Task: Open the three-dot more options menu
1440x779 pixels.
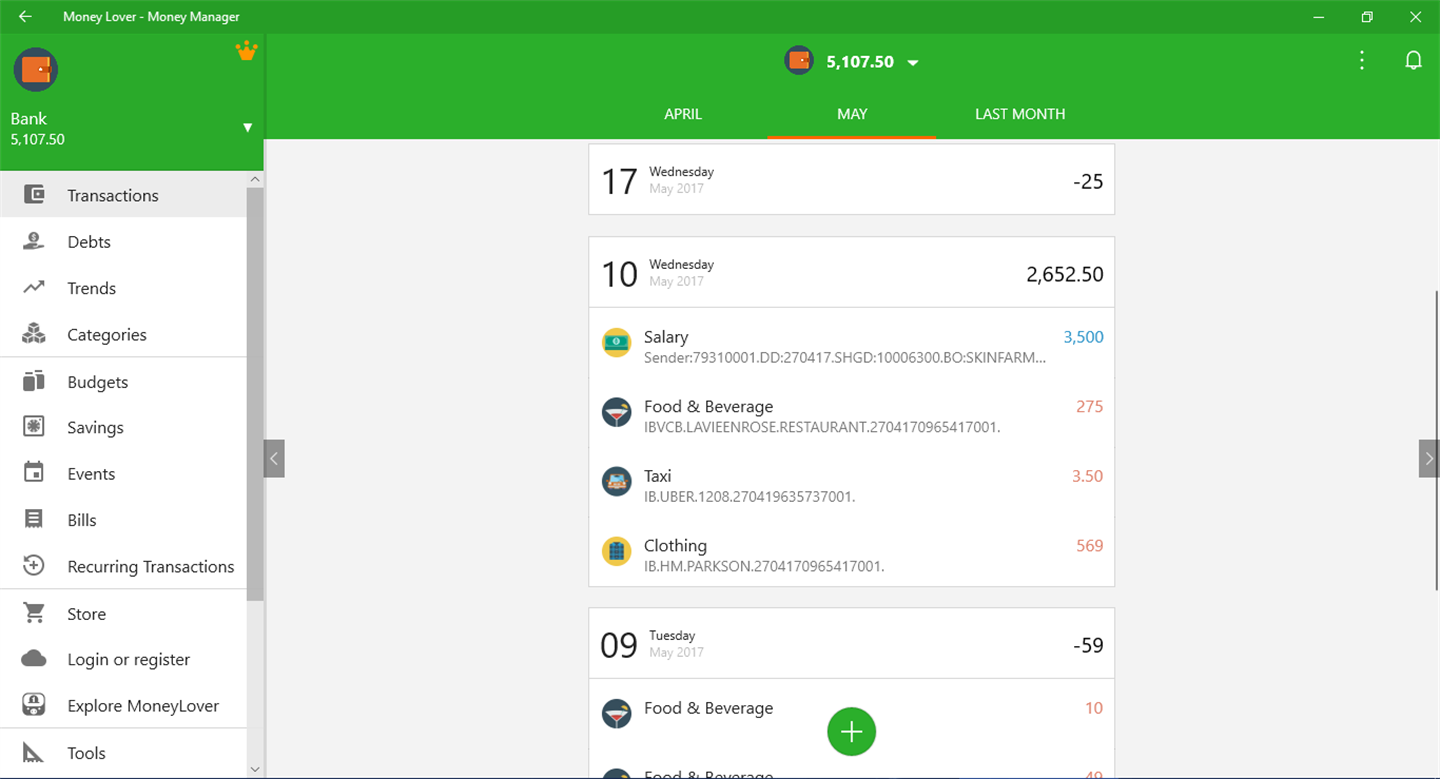Action: (1361, 61)
